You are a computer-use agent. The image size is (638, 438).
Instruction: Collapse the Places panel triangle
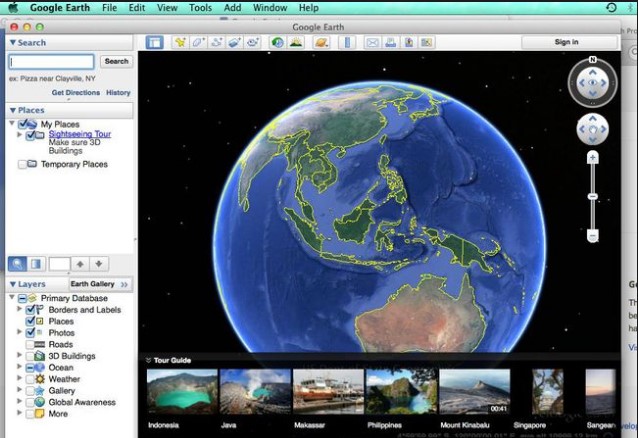tap(13, 110)
